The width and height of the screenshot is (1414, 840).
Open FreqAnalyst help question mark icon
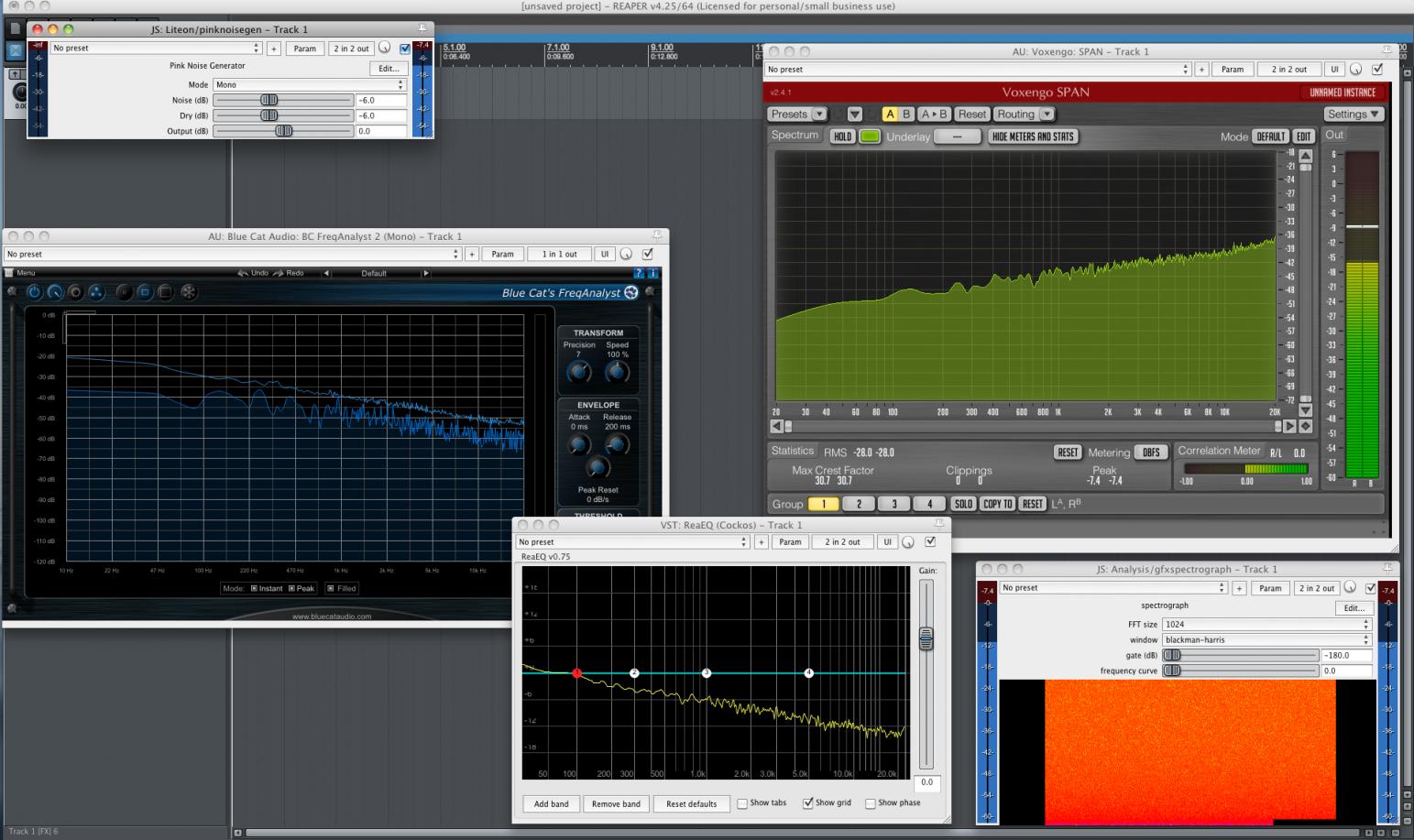640,273
